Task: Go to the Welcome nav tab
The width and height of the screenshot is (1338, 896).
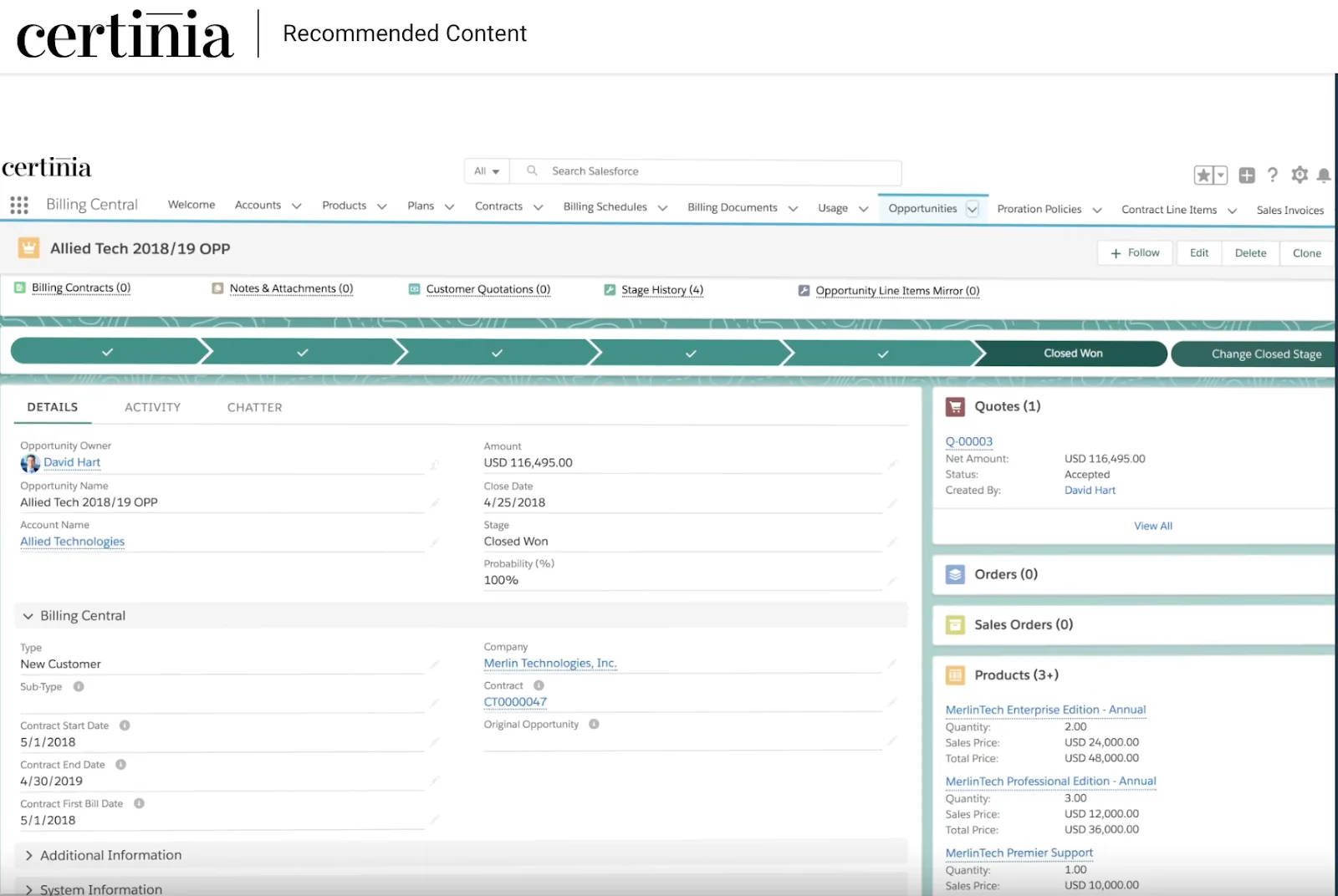Action: tap(192, 205)
